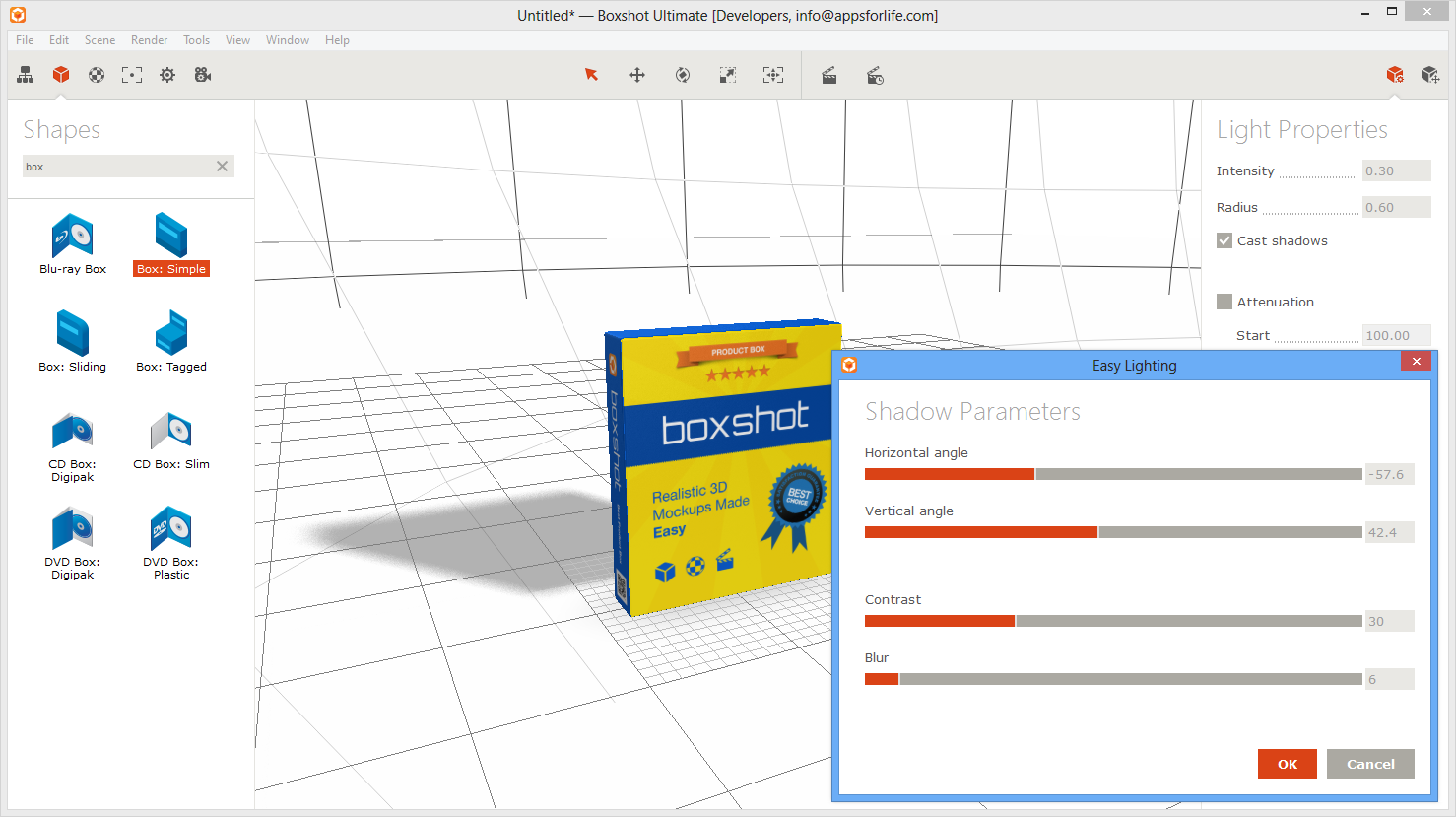Image resolution: width=1456 pixels, height=817 pixels.
Task: Click the attenuation Start value field
Action: tap(1396, 335)
